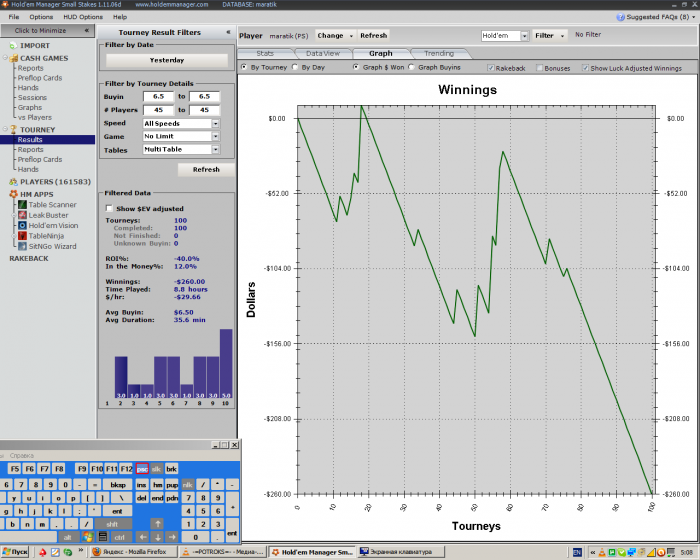Open Hold'em Vision app
Image resolution: width=700 pixels, height=560 pixels.
pyautogui.click(x=52, y=225)
